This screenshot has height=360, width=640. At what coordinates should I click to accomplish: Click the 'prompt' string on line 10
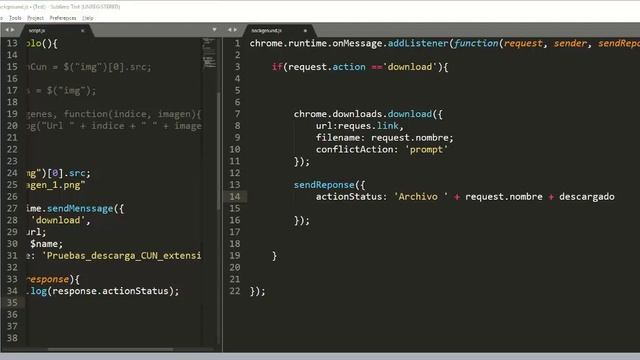click(x=426, y=149)
